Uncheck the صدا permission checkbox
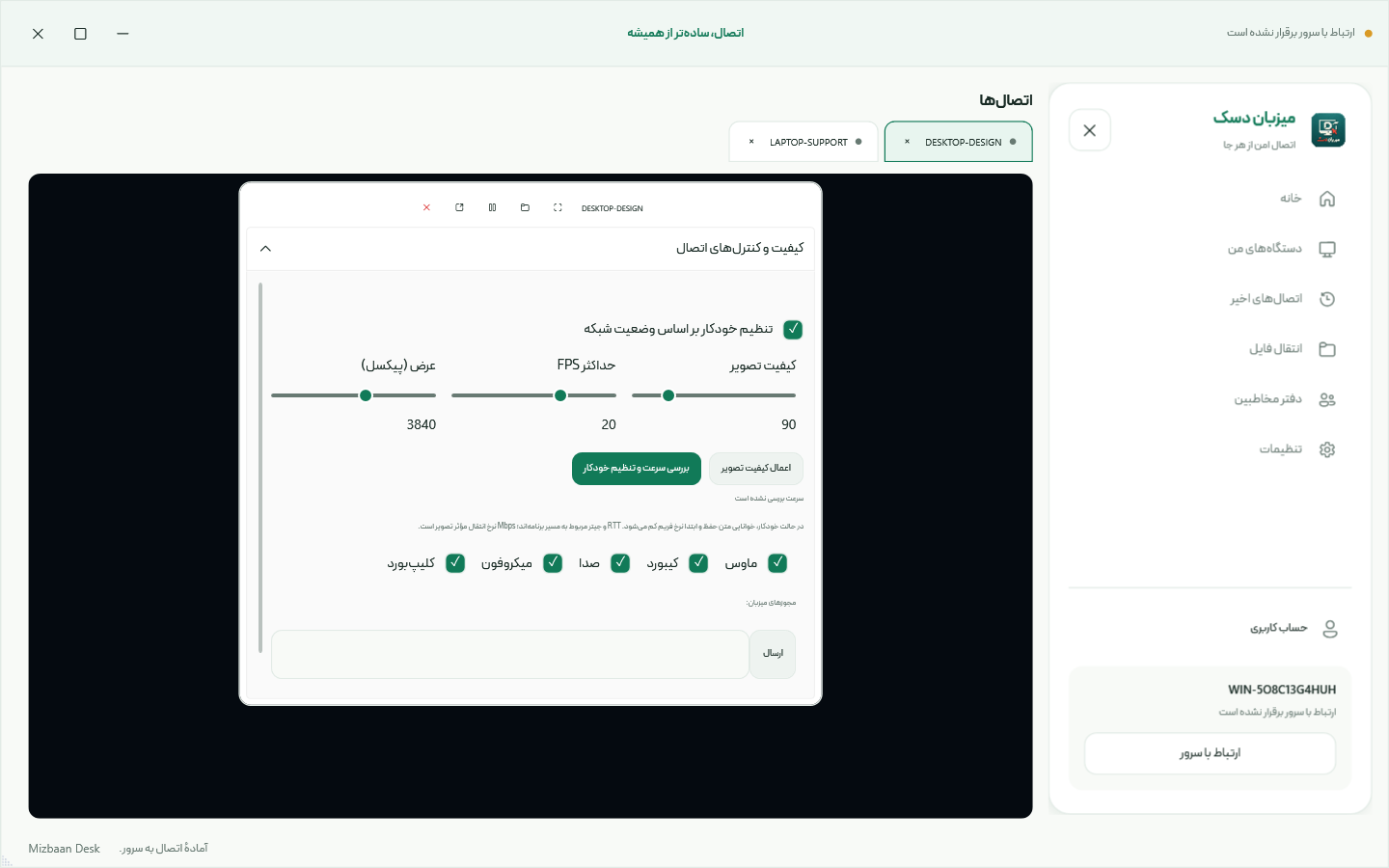The height and width of the screenshot is (868, 1389). click(x=620, y=563)
